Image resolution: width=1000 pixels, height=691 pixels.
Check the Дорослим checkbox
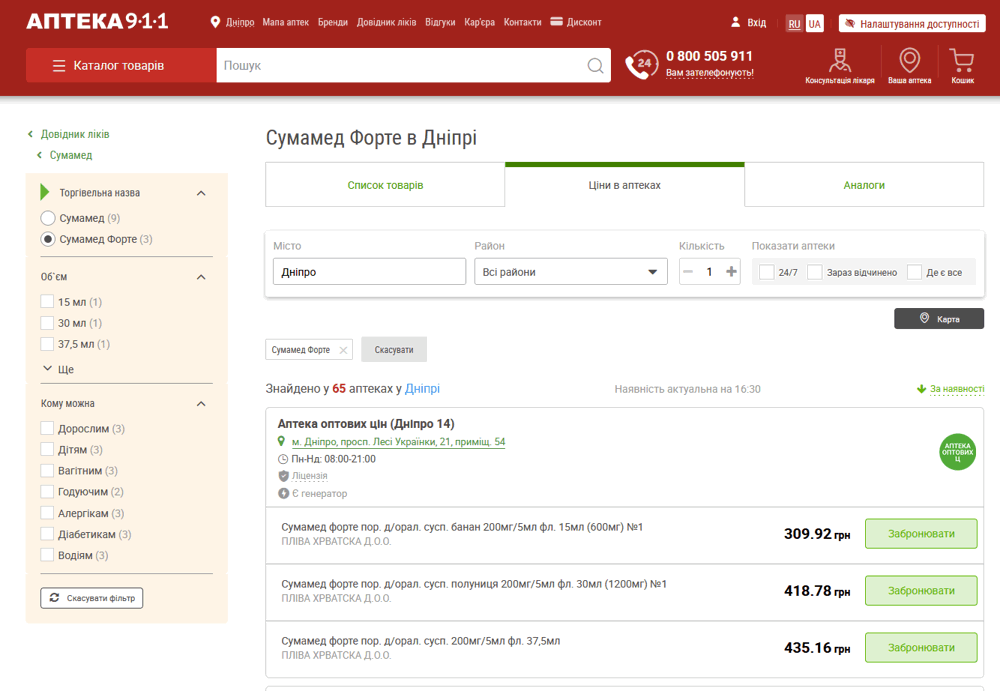[47, 428]
